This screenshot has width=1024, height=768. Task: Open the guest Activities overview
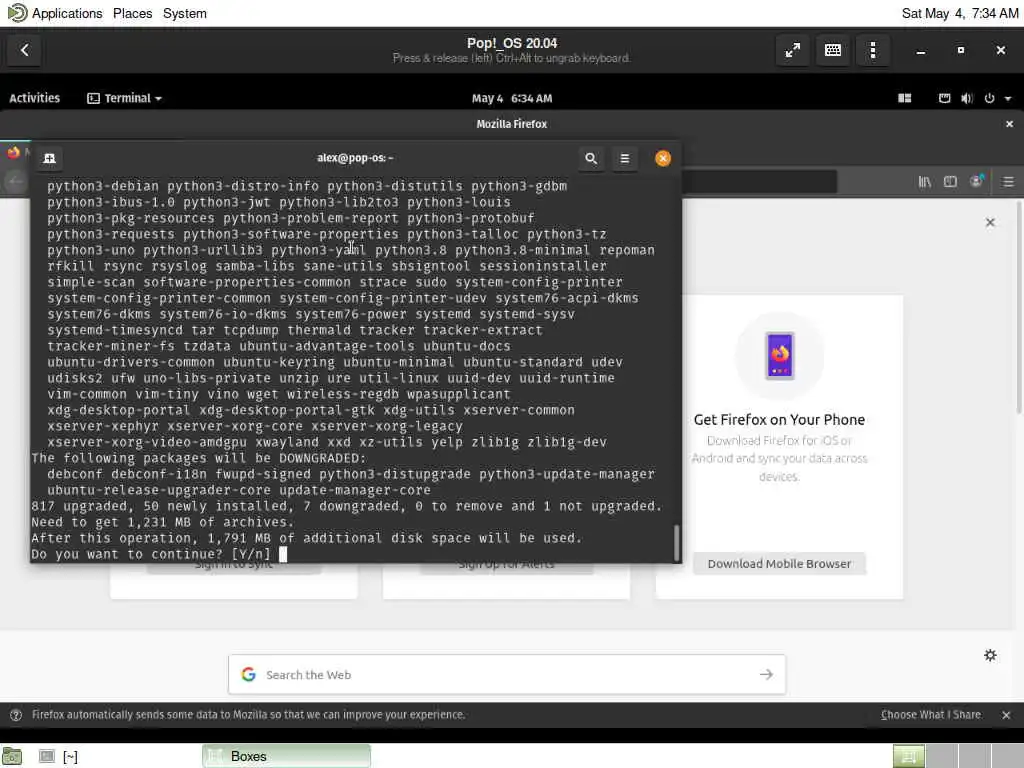click(x=35, y=98)
